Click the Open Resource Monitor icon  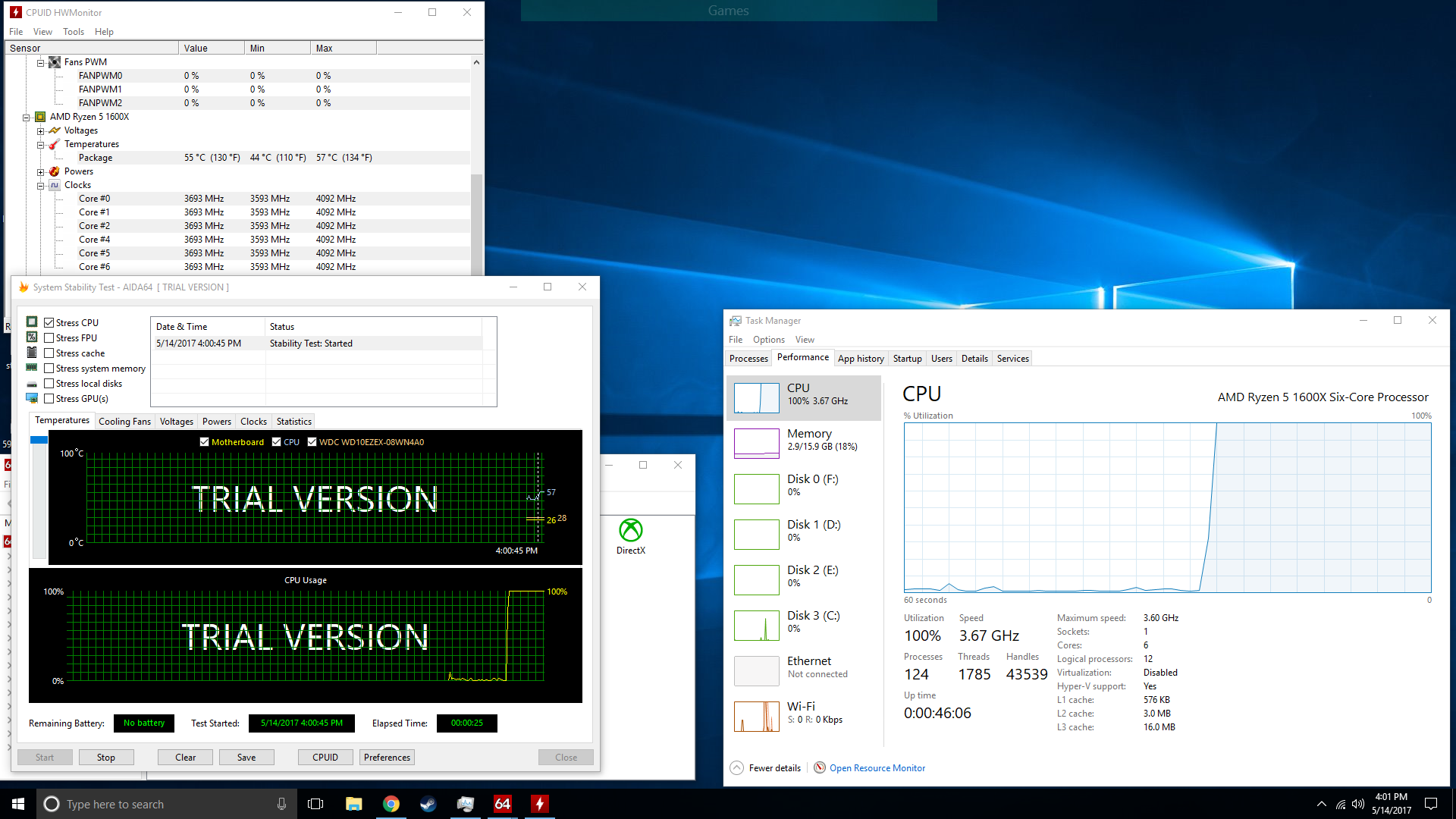pyautogui.click(x=820, y=767)
